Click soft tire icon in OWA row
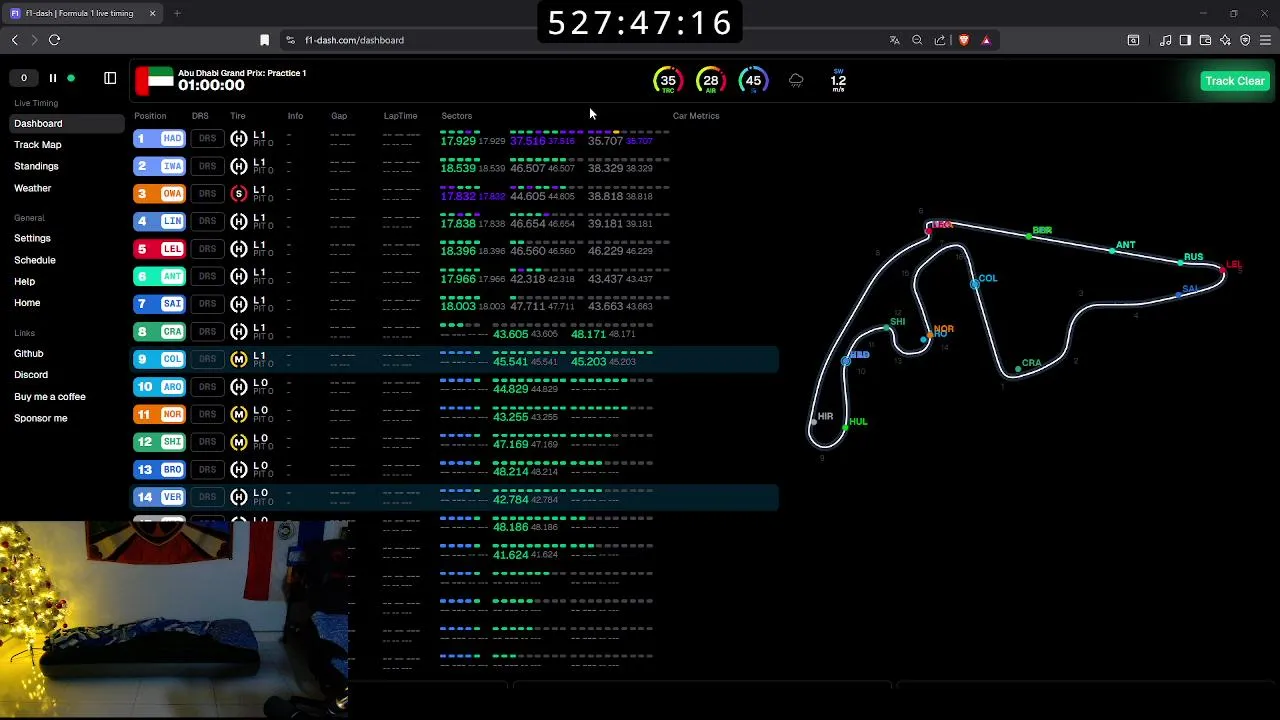Viewport: 1280px width, 720px height. [238, 194]
